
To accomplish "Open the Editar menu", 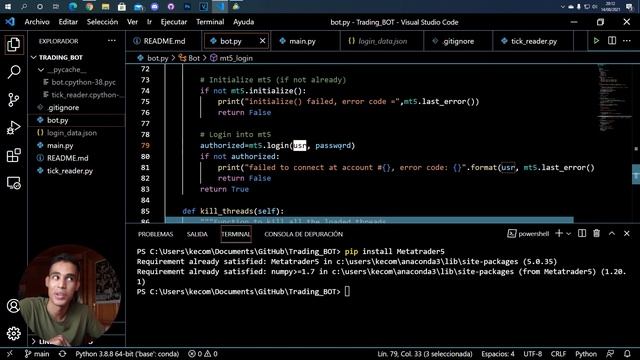I will tap(68, 22).
